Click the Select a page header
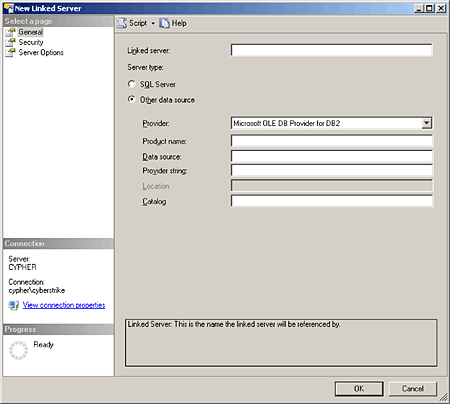450x404 pixels. (58, 21)
